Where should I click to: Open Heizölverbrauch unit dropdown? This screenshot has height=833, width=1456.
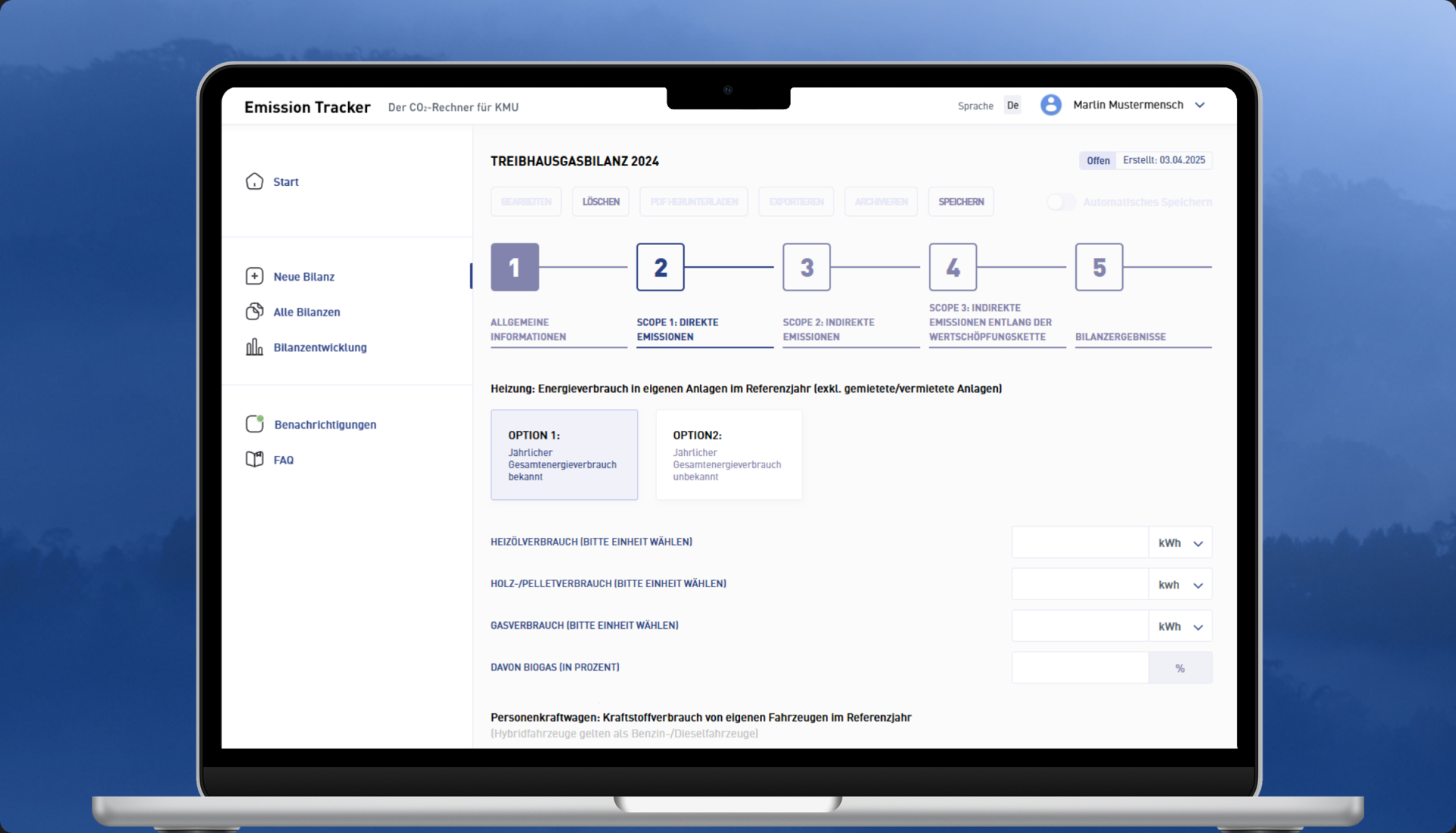pos(1180,543)
